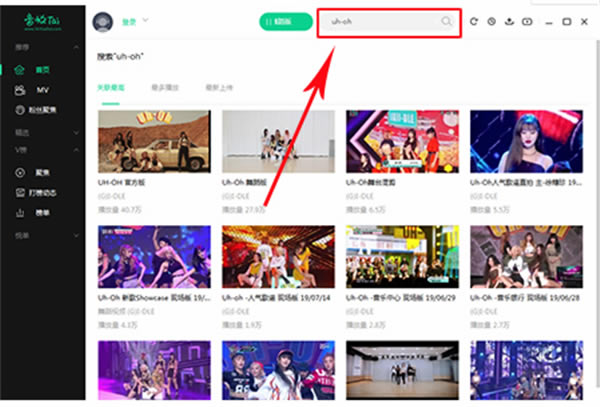The width and height of the screenshot is (600, 407).
Task: Play the purple stage thumbnail in bottom row
Action: coord(154,370)
